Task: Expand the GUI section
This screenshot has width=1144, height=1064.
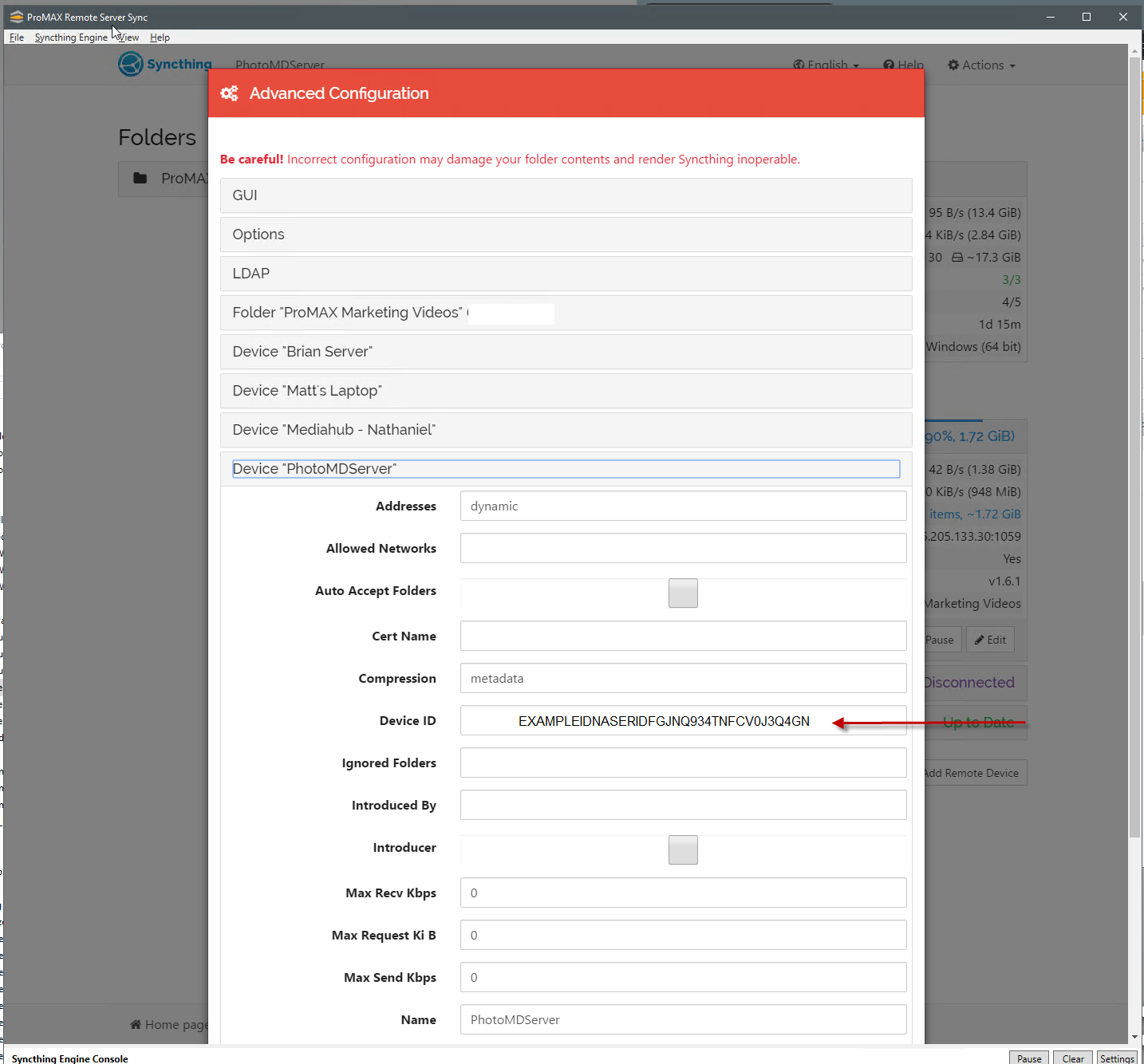Action: pos(566,195)
